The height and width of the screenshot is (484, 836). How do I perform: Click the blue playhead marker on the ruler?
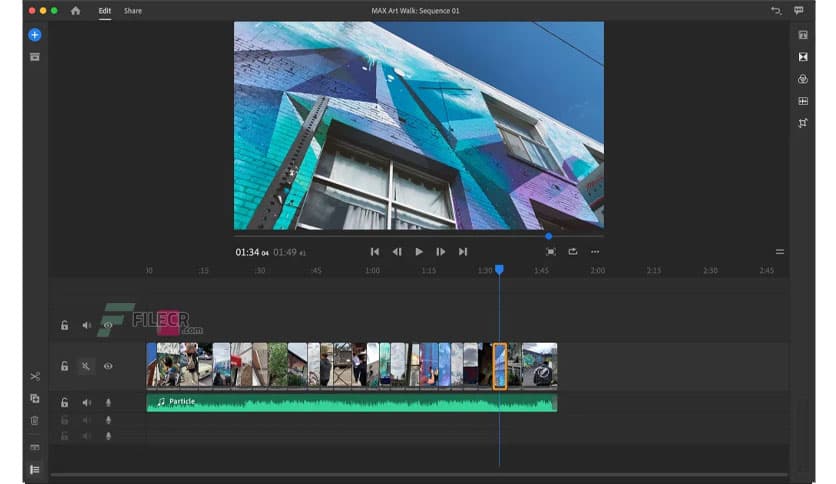(499, 270)
